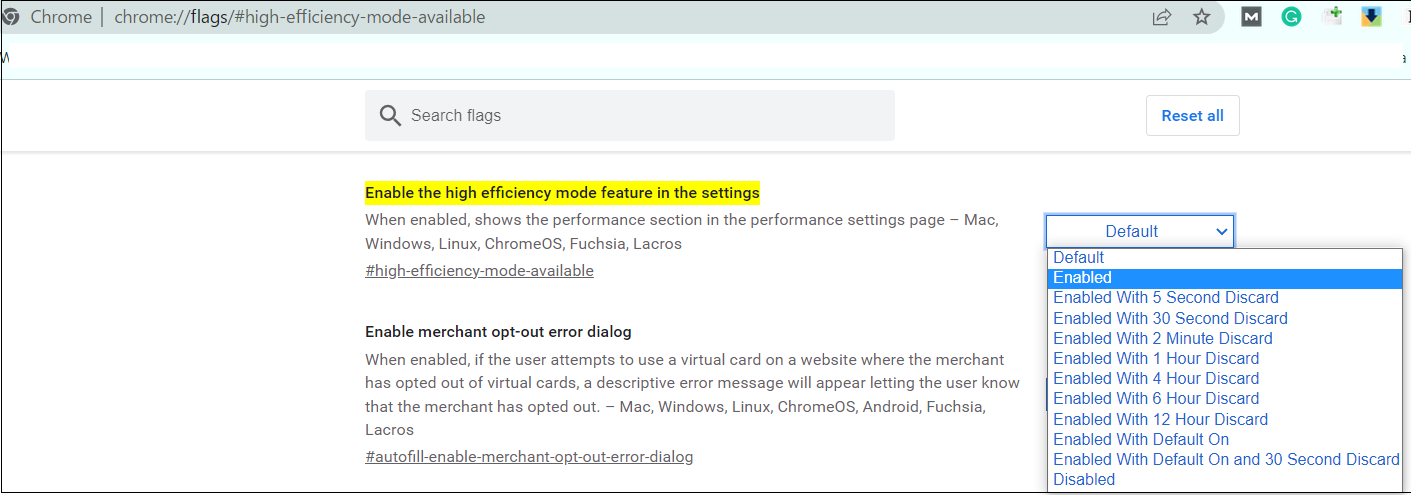This screenshot has height=495, width=1411.
Task: Click the share page icon
Action: coord(1162,17)
